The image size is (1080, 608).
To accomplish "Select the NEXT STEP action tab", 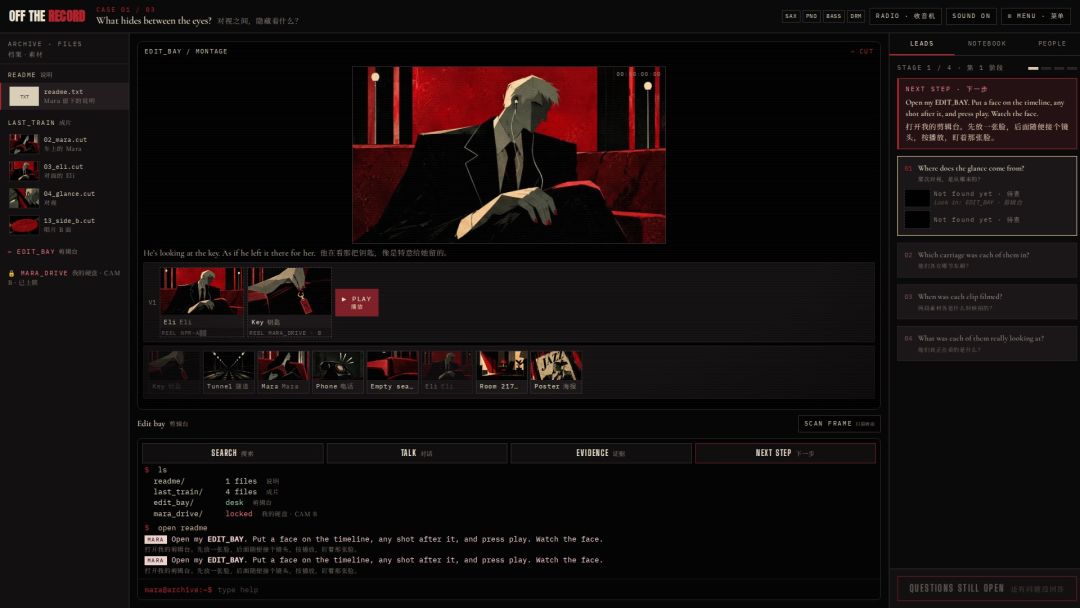I will pos(785,453).
